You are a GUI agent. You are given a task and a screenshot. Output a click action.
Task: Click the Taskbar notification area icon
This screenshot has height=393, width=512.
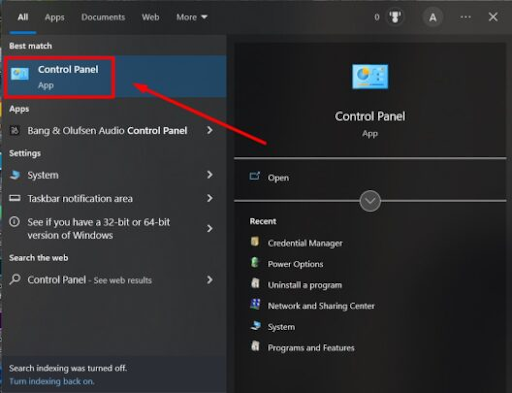pos(15,198)
